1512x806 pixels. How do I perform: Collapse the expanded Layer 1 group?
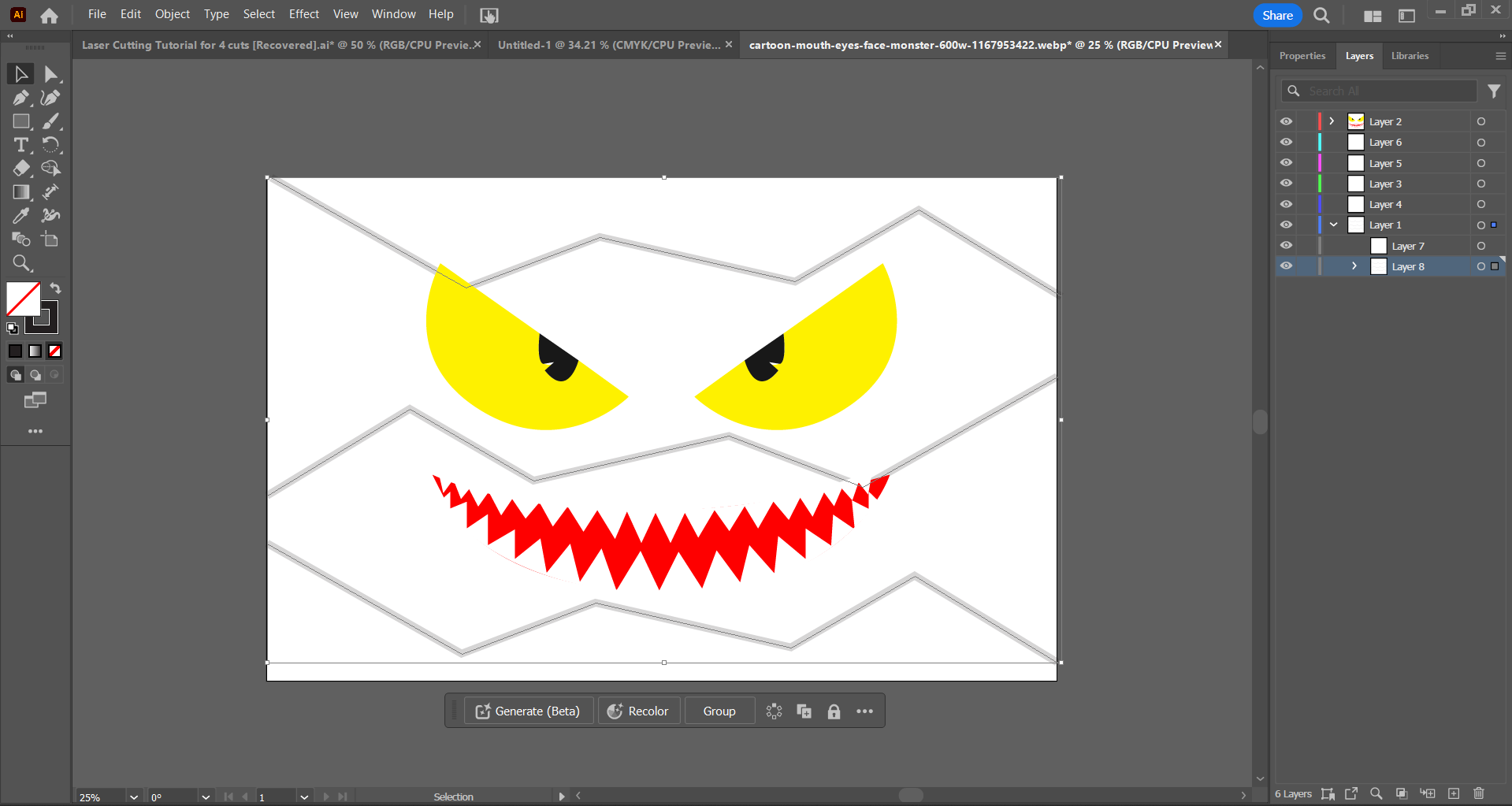pyautogui.click(x=1332, y=225)
